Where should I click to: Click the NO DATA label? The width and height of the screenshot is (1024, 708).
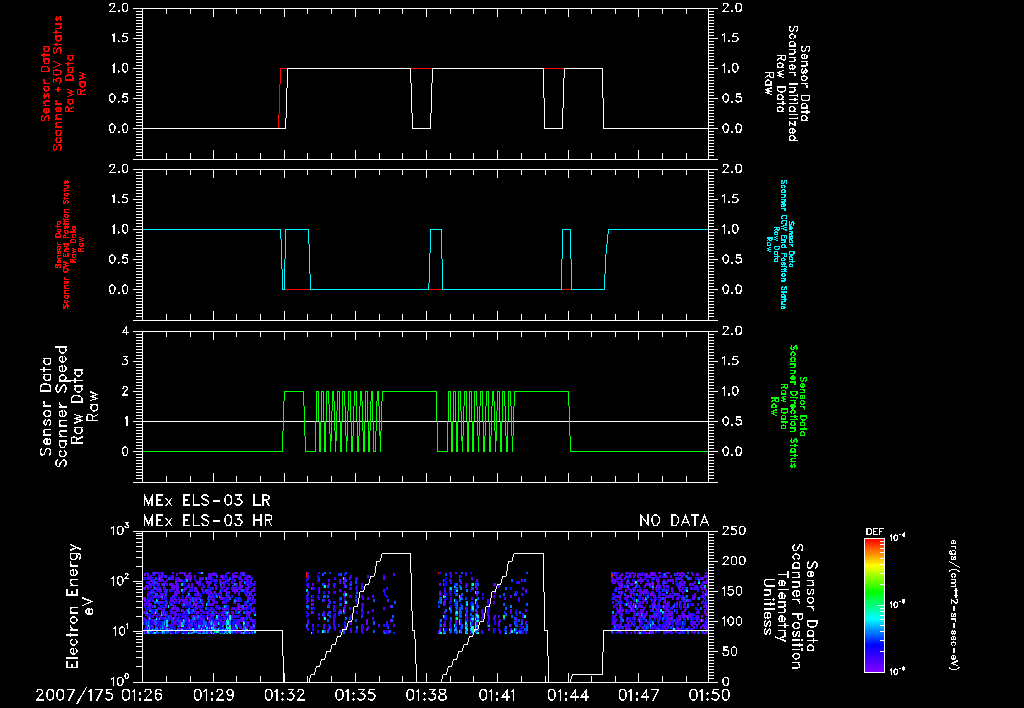(x=674, y=521)
